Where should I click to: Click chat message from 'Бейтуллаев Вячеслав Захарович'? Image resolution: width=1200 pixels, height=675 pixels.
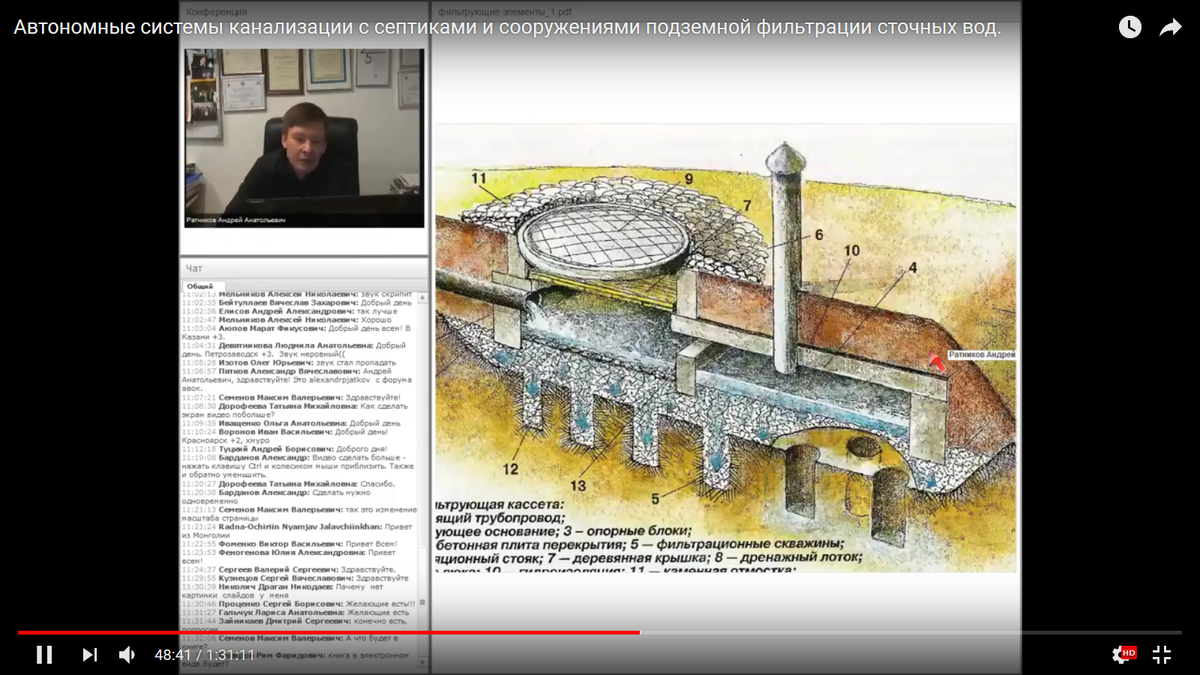pyautogui.click(x=297, y=302)
